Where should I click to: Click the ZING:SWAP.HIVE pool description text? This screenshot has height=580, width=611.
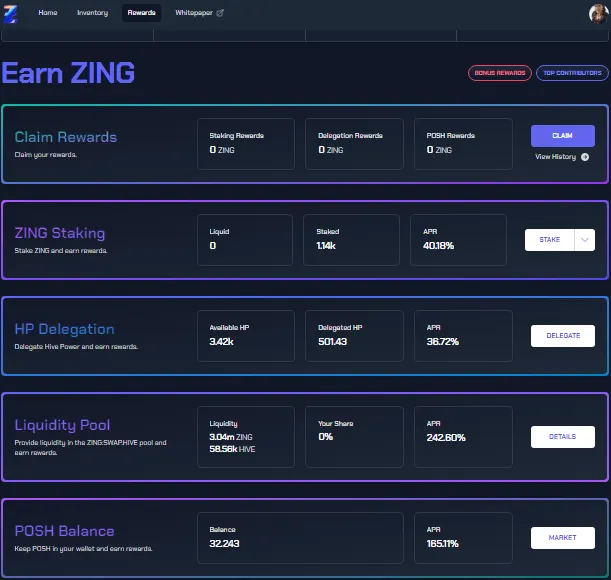pyautogui.click(x=90, y=447)
